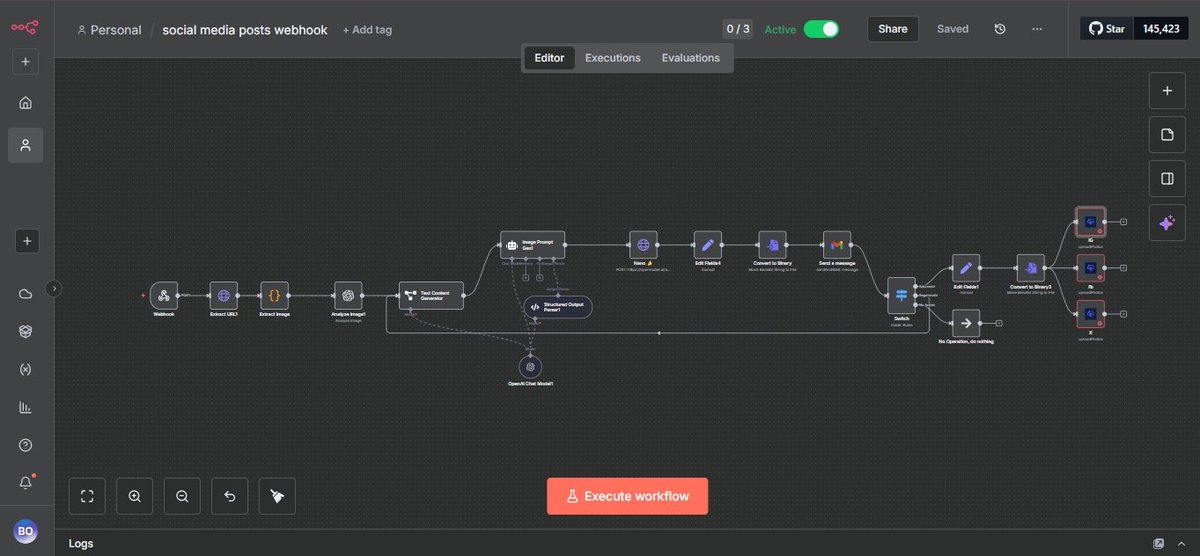Click the Execute workflow button
Viewport: 1200px width, 556px height.
click(627, 496)
